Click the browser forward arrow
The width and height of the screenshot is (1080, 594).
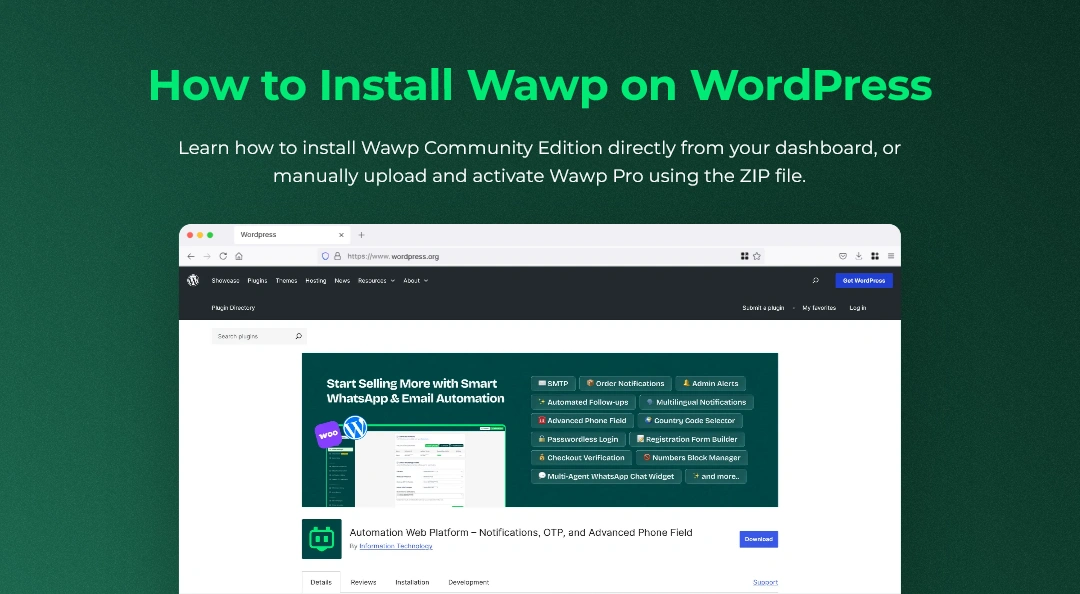point(207,256)
